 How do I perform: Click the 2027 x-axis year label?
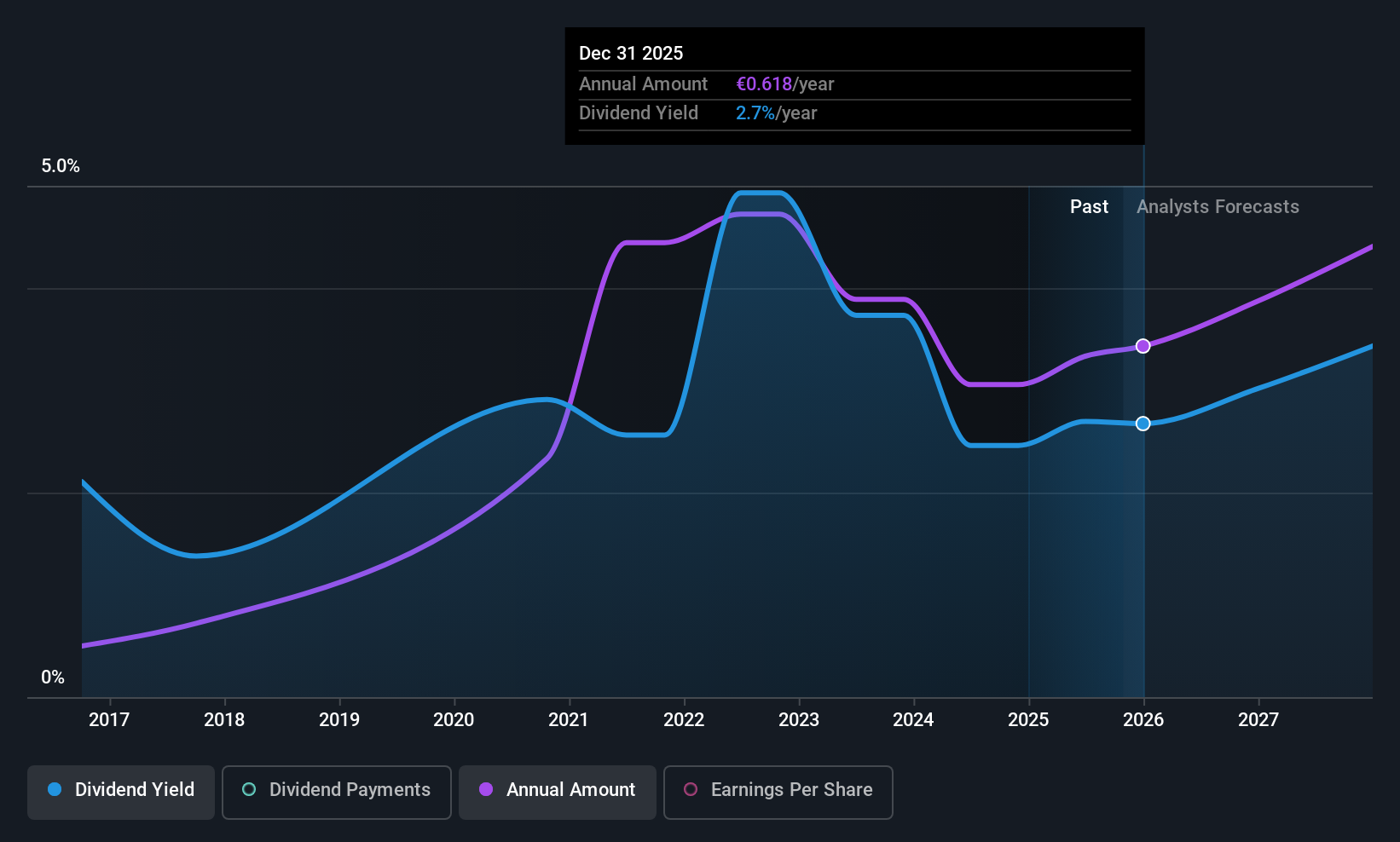pyautogui.click(x=1258, y=720)
